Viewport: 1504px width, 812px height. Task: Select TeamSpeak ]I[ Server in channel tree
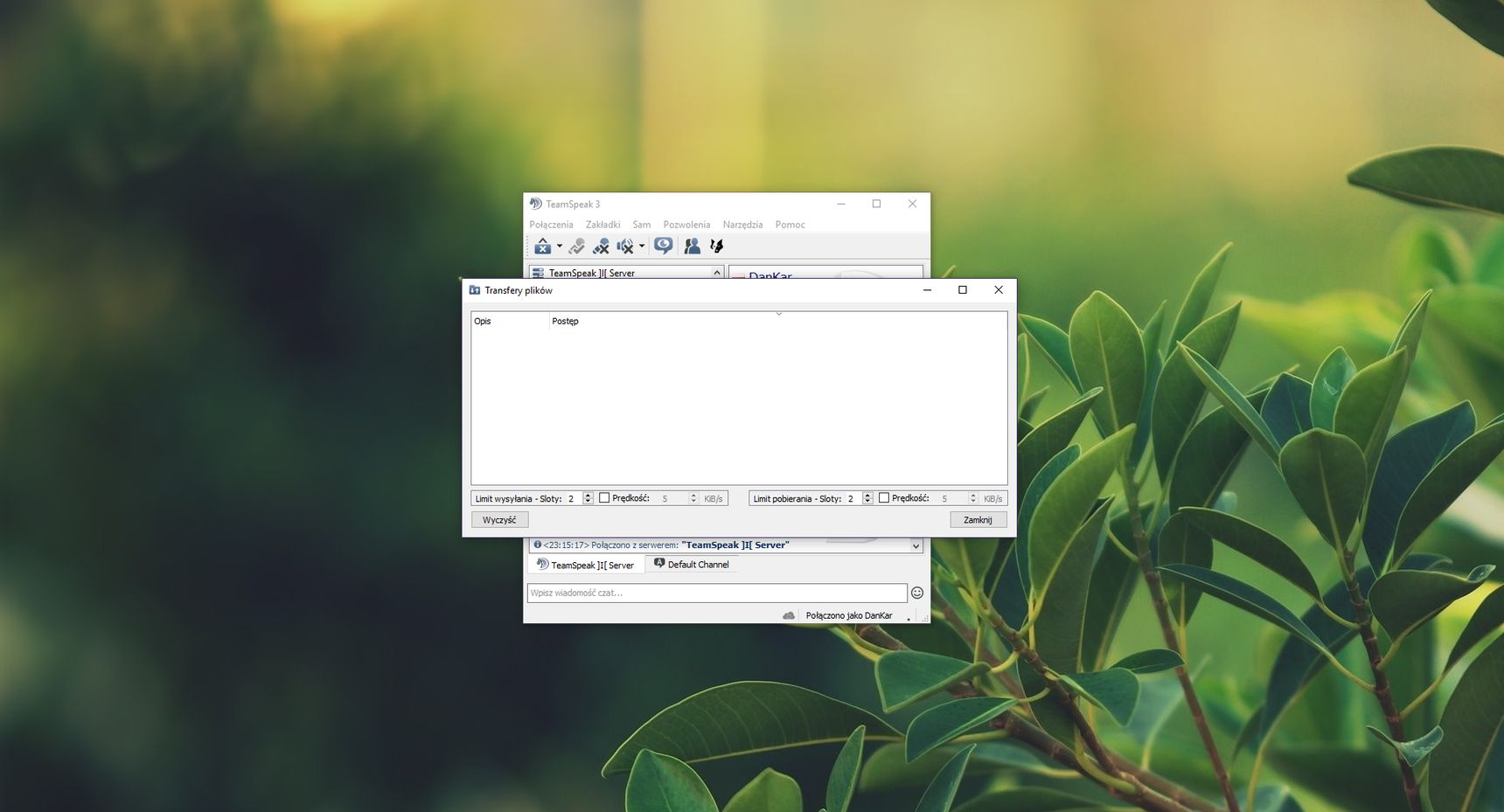(592, 273)
